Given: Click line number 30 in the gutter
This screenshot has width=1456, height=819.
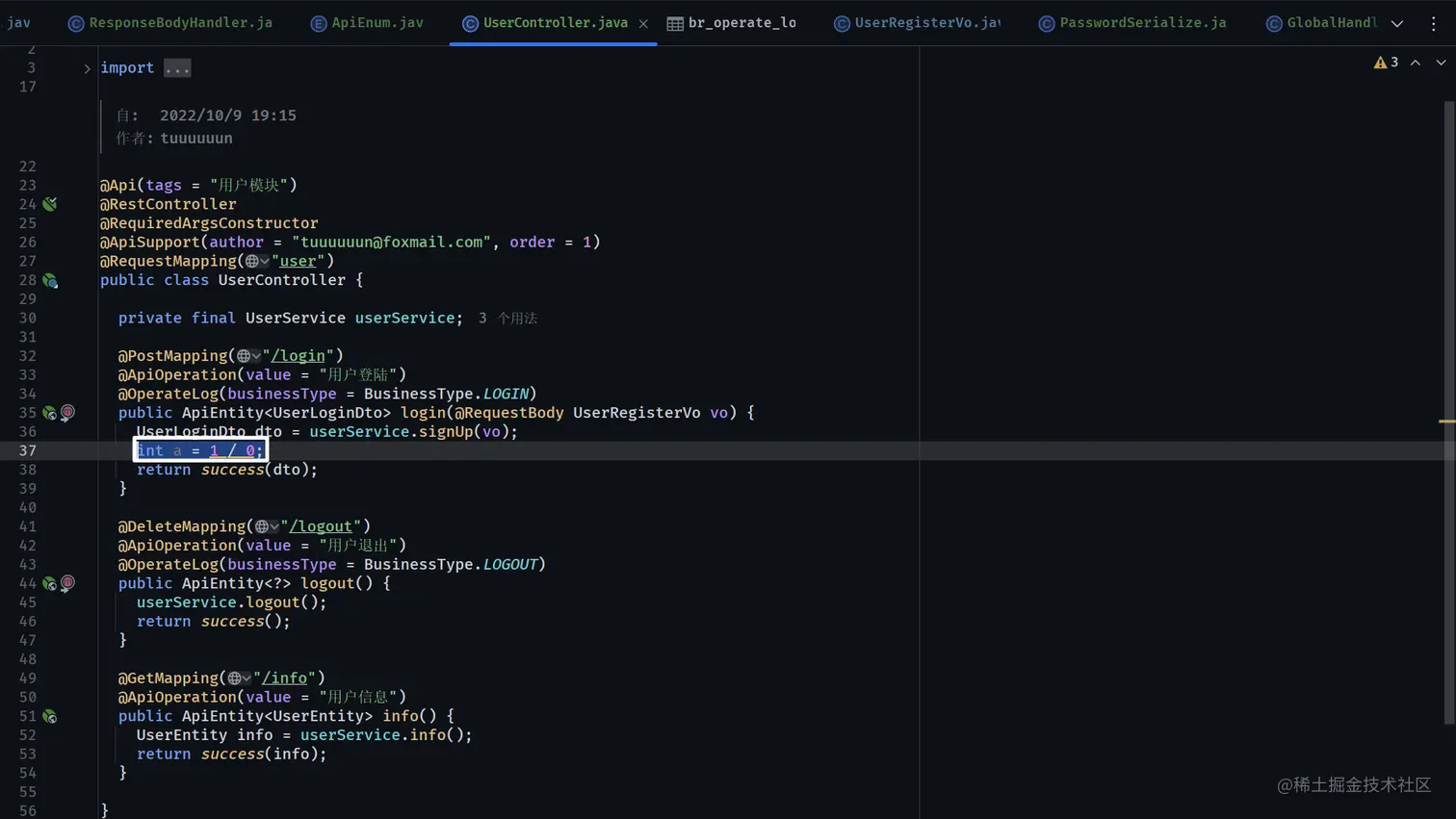Looking at the screenshot, I should pyautogui.click(x=27, y=319).
